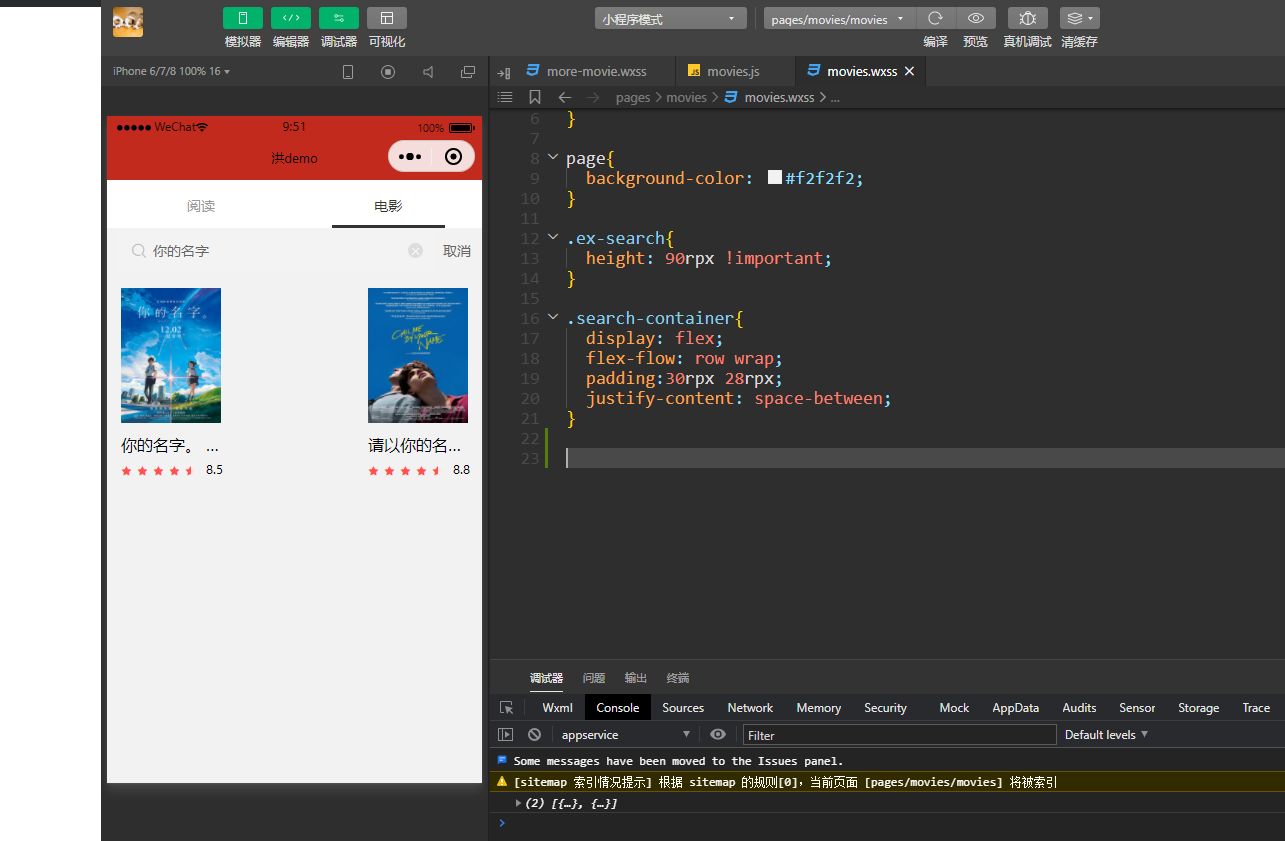Click the mini program menu dots button

pyautogui.click(x=409, y=157)
